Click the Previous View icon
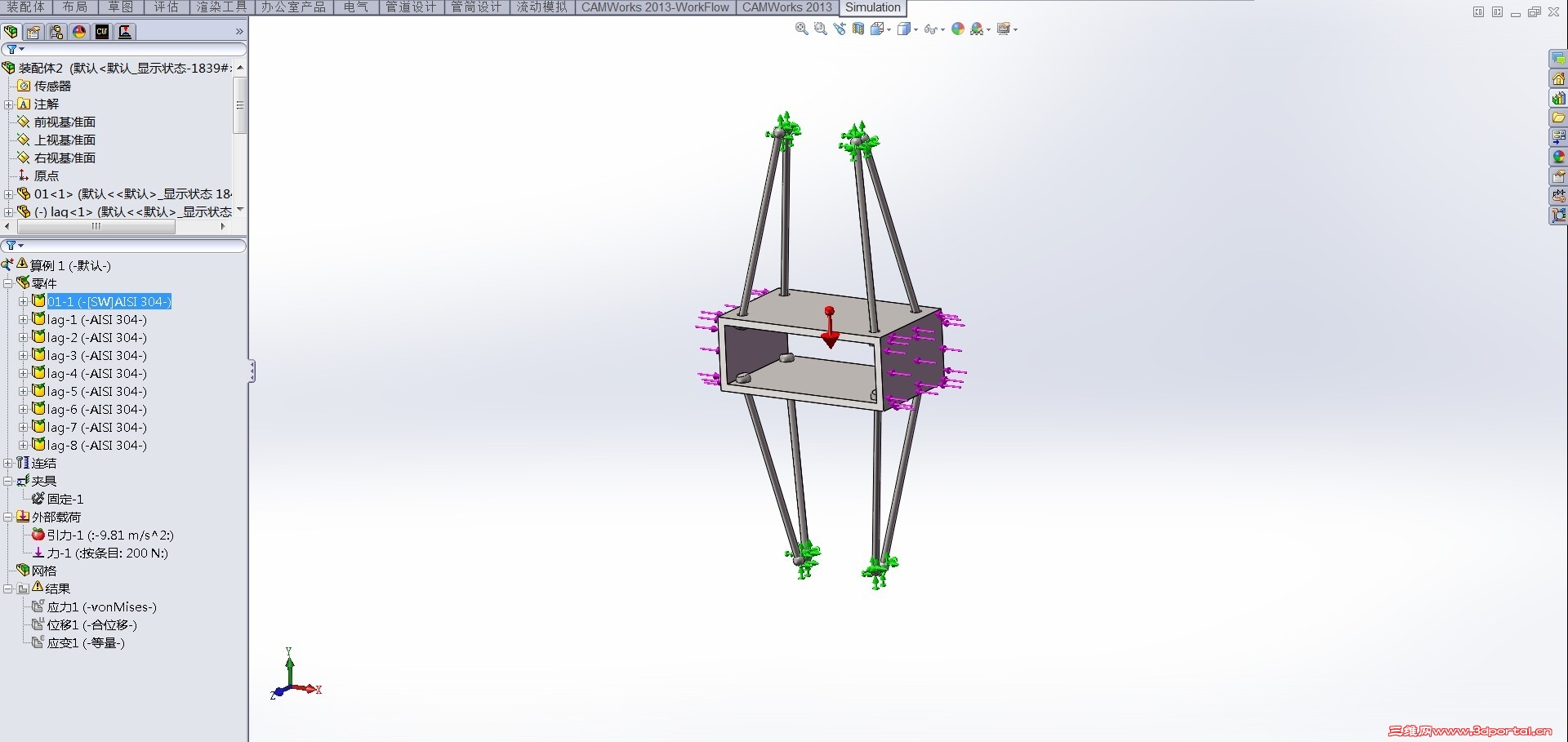This screenshot has height=742, width=1568. coord(840,29)
